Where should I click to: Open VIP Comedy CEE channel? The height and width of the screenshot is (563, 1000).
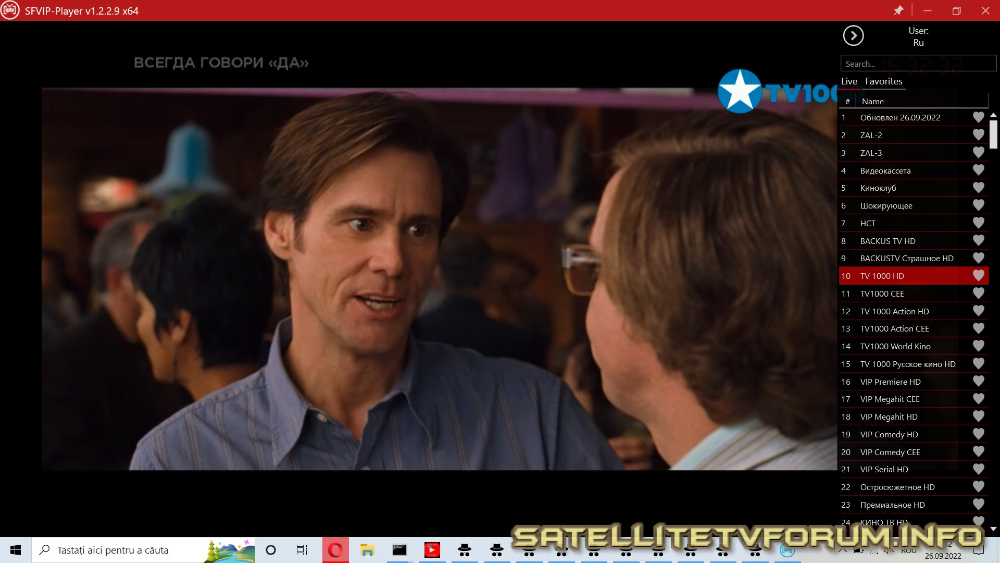coord(913,451)
